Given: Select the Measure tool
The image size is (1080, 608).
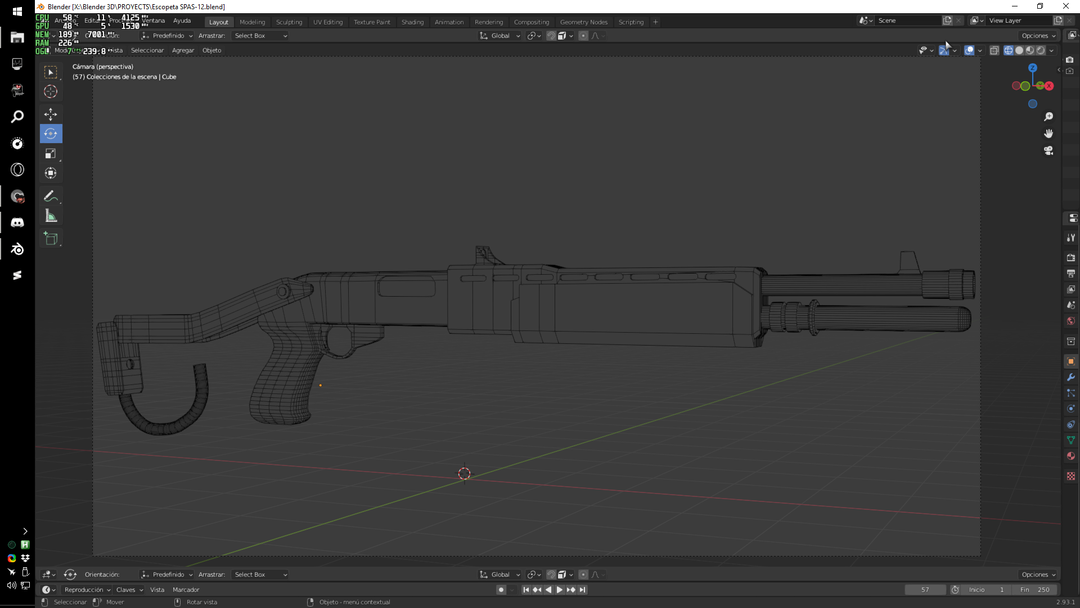Looking at the screenshot, I should pyautogui.click(x=50, y=214).
